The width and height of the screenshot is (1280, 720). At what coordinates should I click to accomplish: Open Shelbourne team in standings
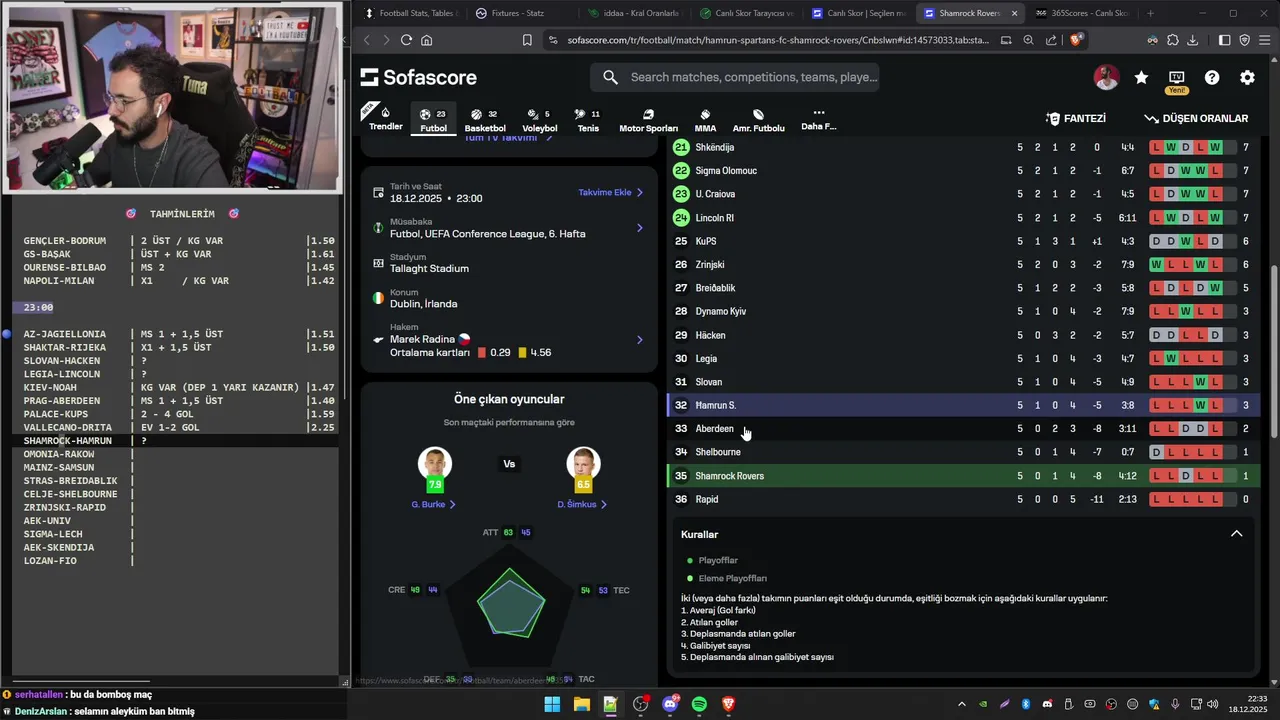(x=962, y=452)
